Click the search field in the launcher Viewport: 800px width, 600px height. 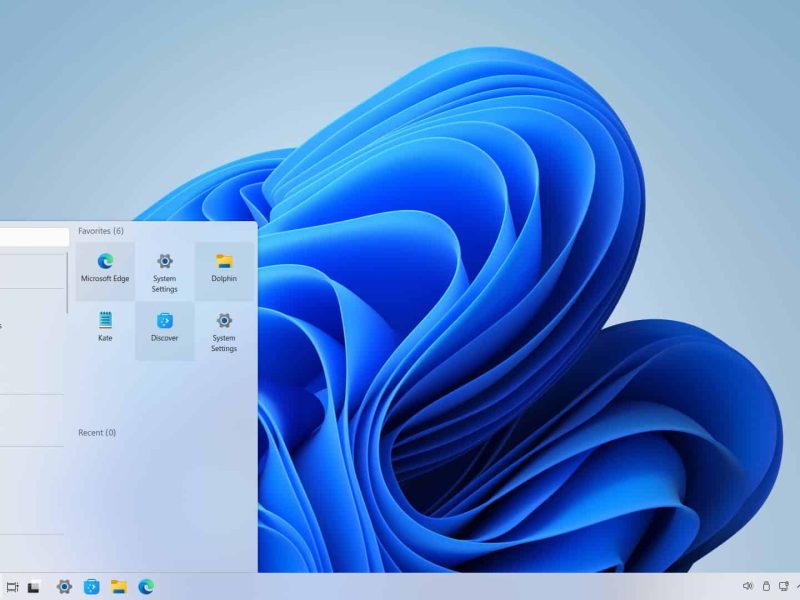(34, 237)
